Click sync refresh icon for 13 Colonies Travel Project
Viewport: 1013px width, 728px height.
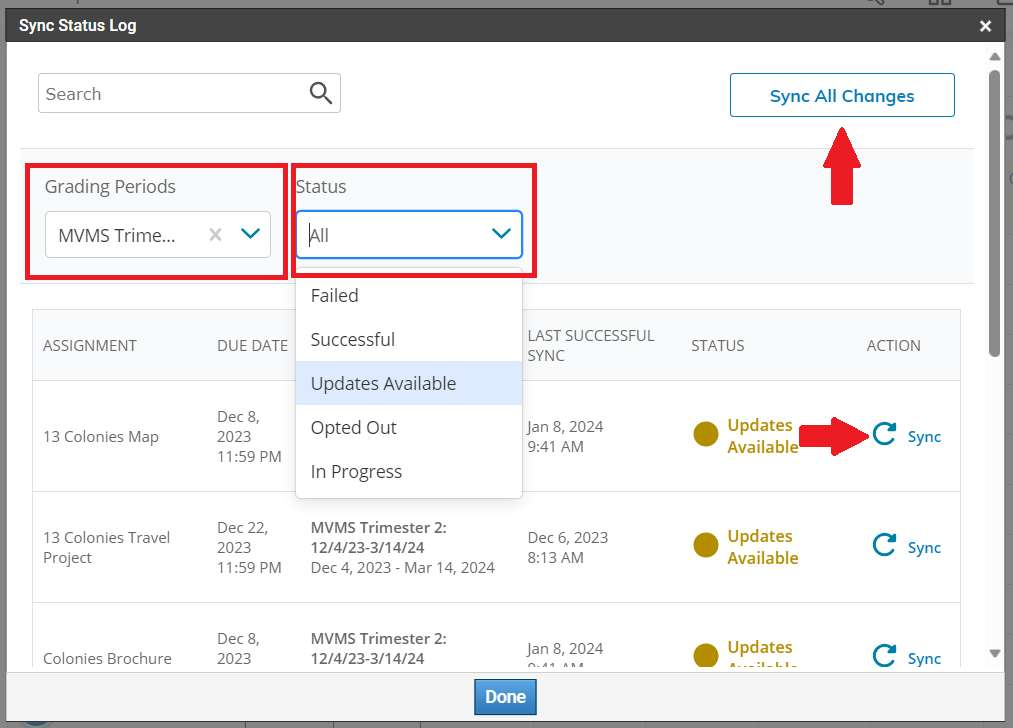(884, 545)
